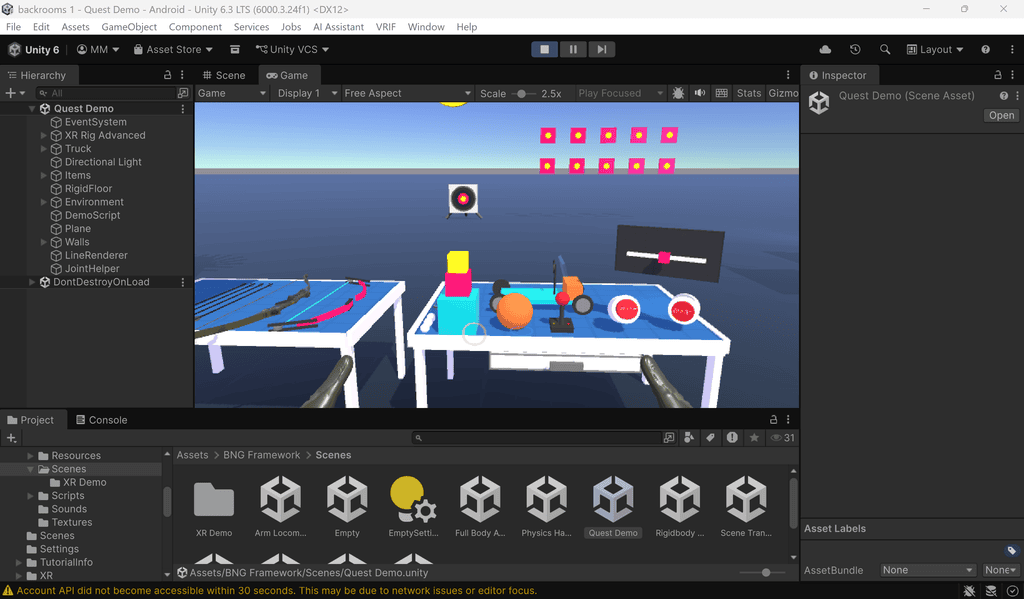Open the Project panel options menu
This screenshot has height=599, width=1024.
788,419
